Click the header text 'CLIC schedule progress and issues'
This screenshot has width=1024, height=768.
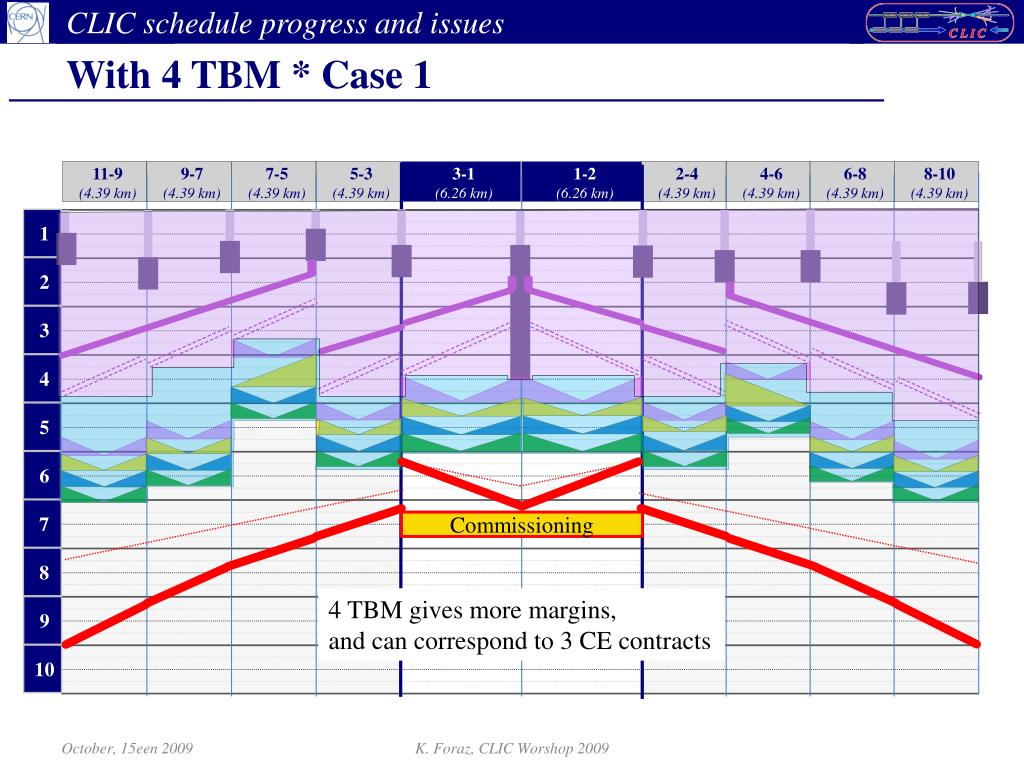285,24
